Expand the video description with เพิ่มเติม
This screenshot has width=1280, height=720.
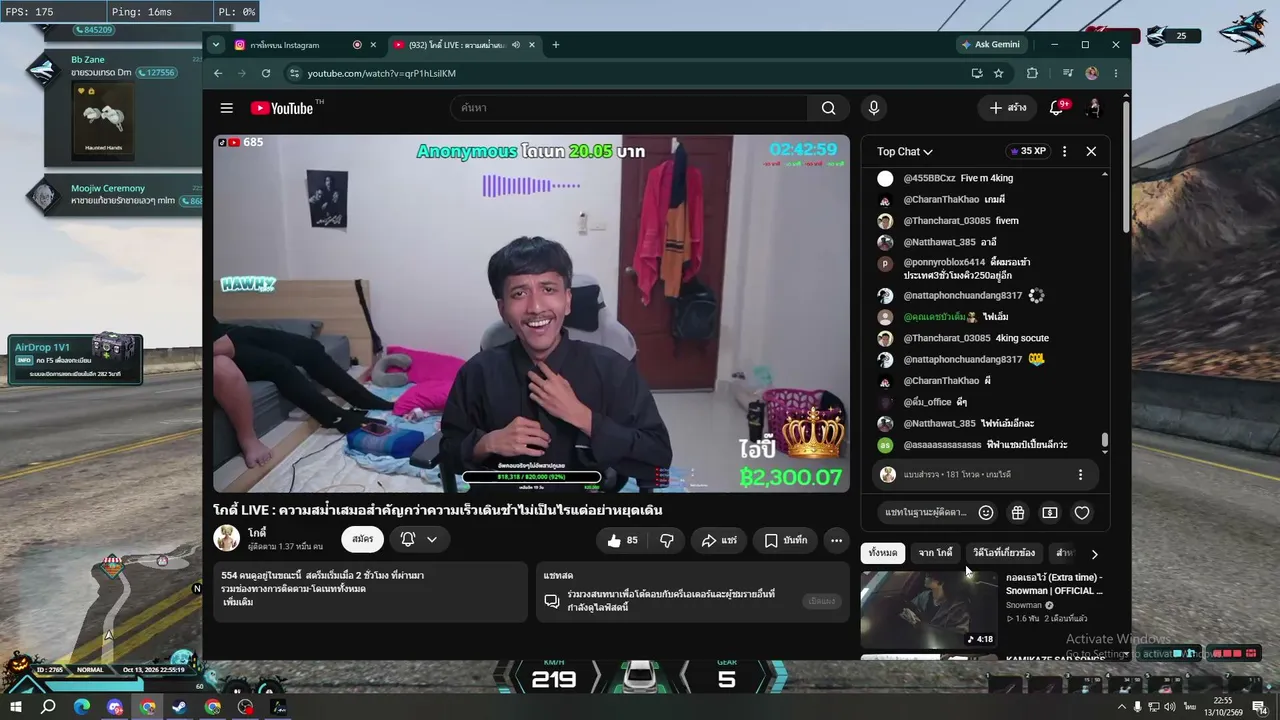tap(238, 603)
